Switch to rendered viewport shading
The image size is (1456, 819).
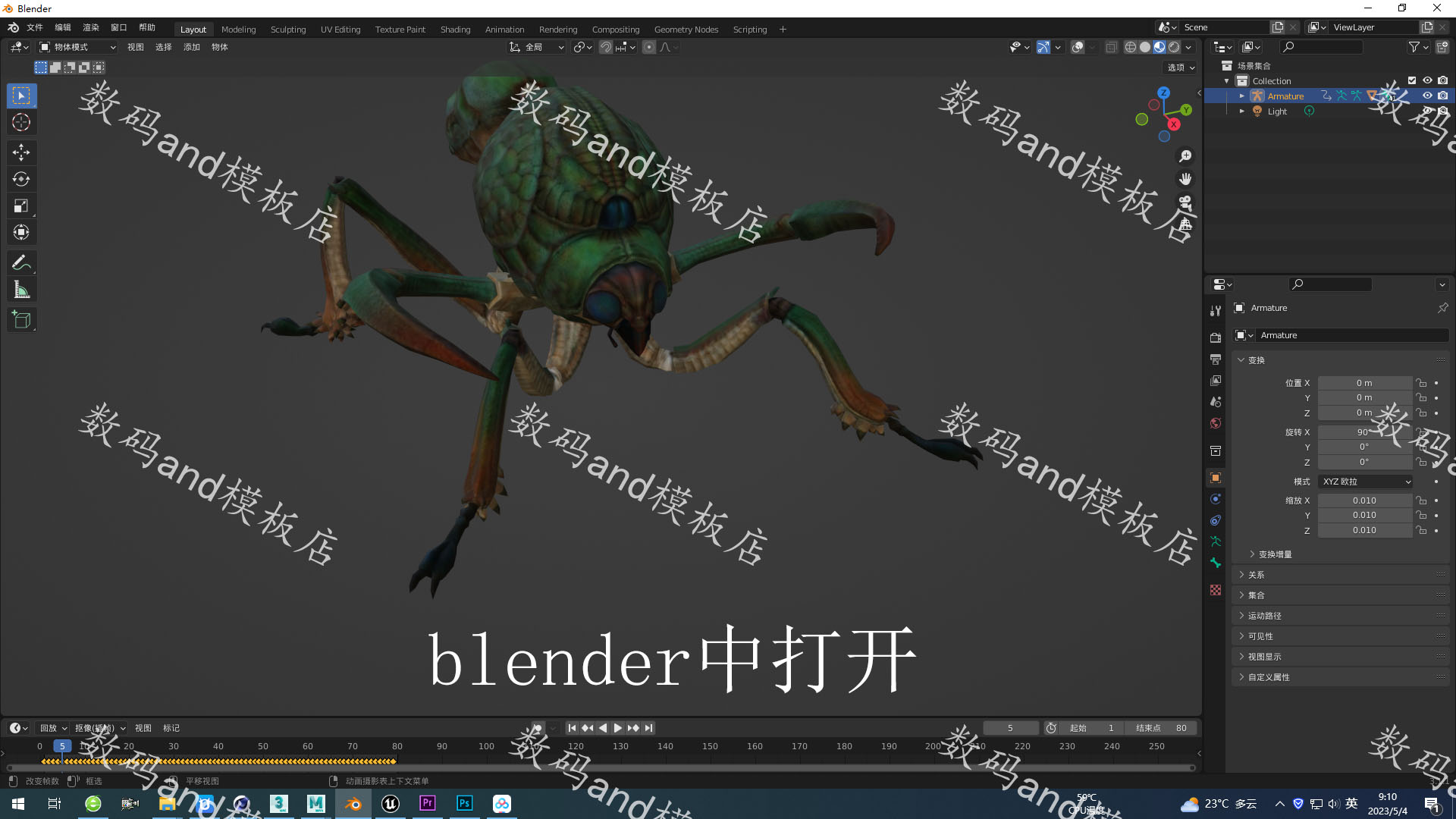coord(1174,47)
